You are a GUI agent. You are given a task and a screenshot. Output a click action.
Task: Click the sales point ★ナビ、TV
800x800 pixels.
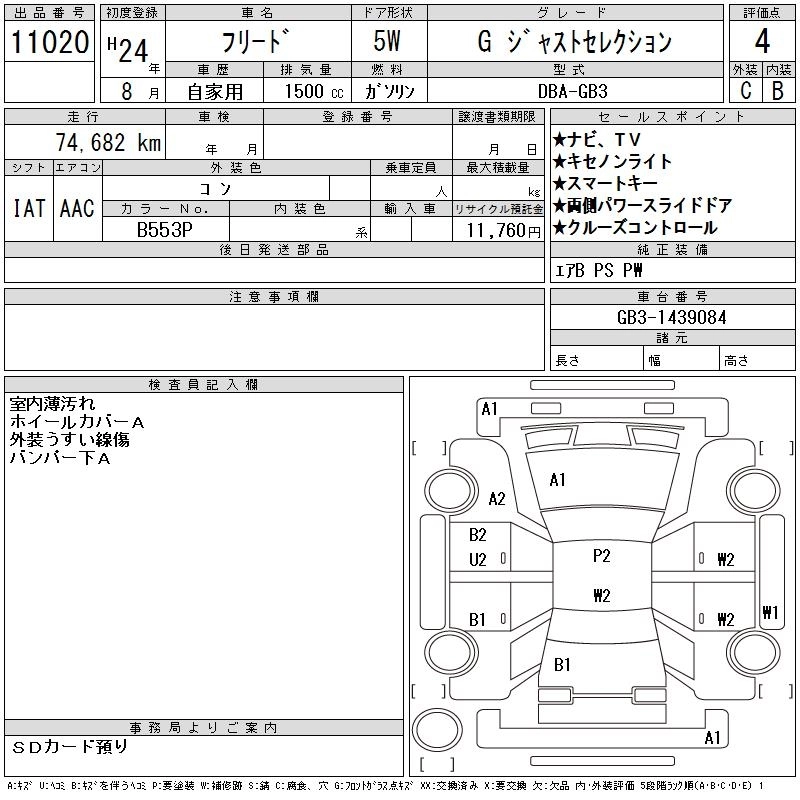pyautogui.click(x=596, y=139)
